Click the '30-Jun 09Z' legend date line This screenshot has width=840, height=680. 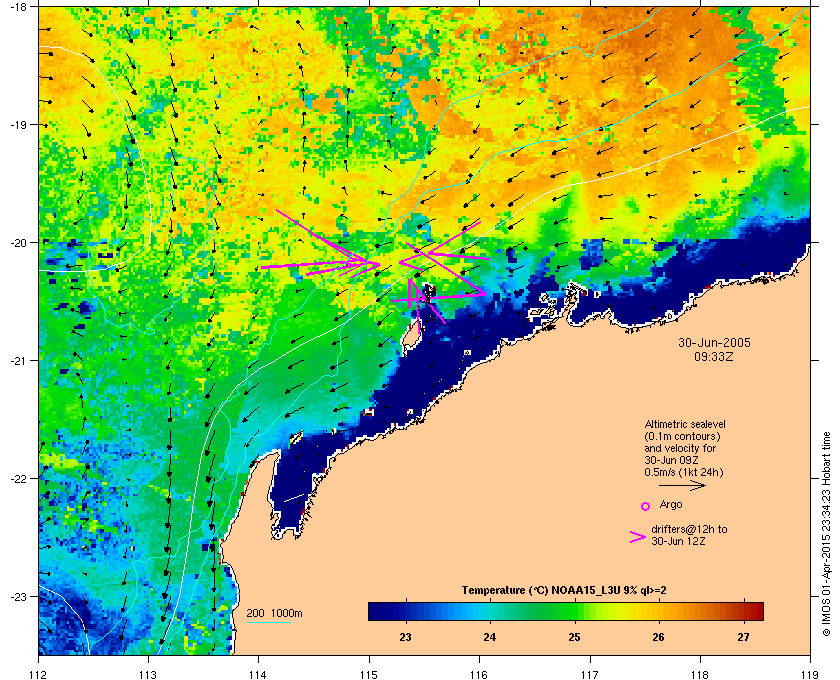pos(671,460)
